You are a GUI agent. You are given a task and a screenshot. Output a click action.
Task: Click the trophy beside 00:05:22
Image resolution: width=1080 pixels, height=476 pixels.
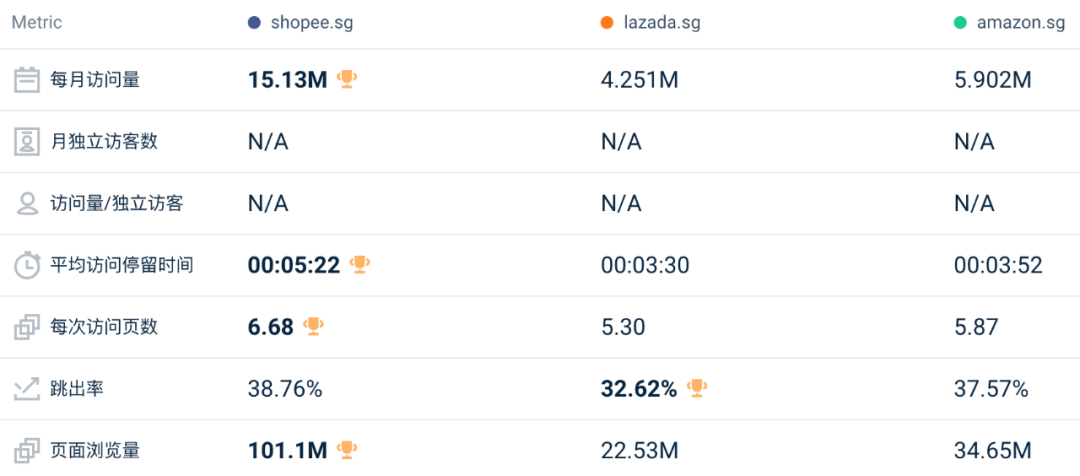(360, 265)
